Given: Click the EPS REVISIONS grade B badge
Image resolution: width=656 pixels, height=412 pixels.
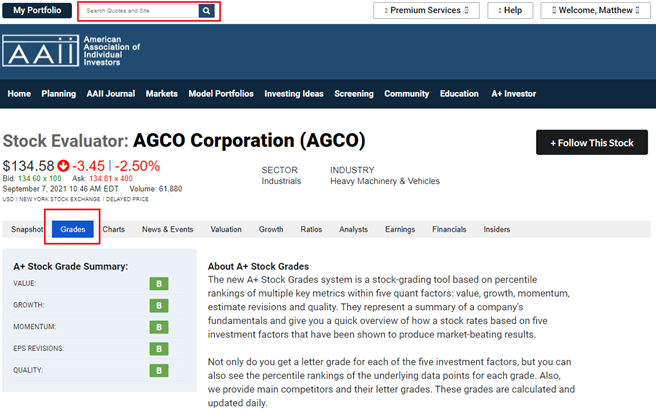Looking at the screenshot, I should point(159,348).
